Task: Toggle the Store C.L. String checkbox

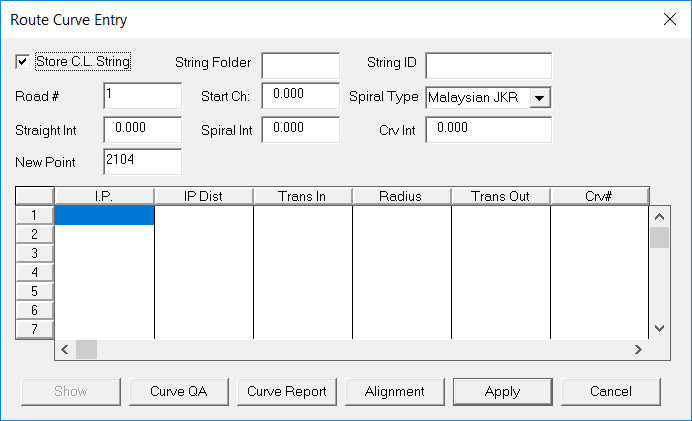Action: coord(23,62)
